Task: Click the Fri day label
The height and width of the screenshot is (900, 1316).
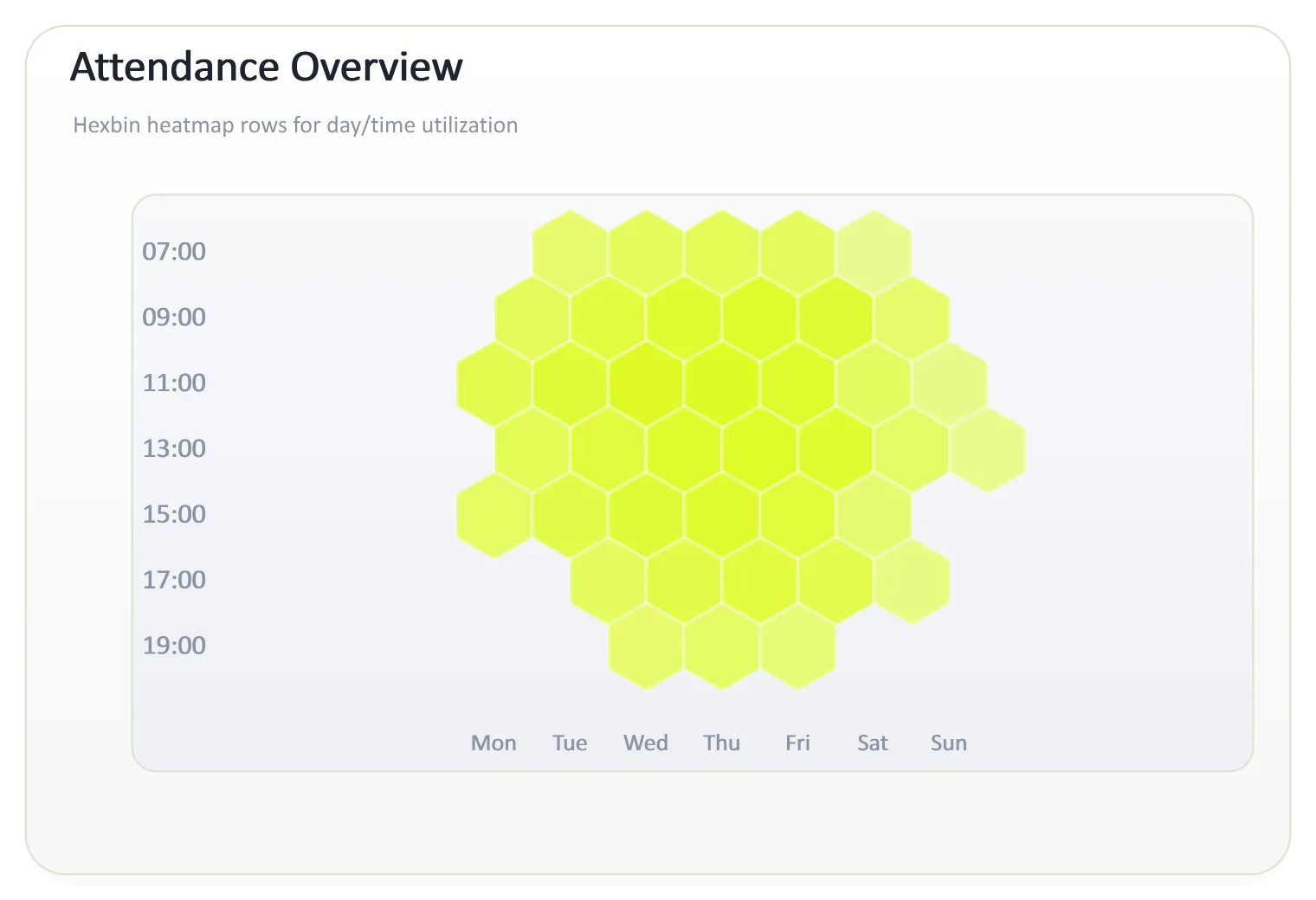Action: (x=797, y=743)
